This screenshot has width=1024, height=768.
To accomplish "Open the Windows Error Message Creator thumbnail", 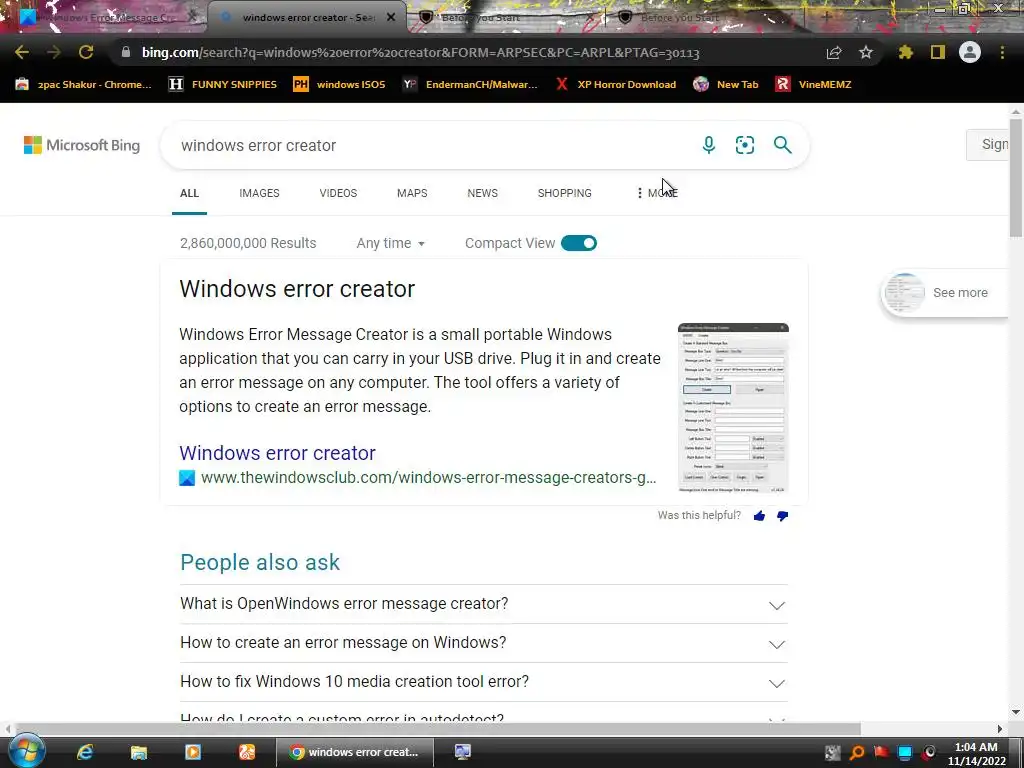I will [733, 408].
